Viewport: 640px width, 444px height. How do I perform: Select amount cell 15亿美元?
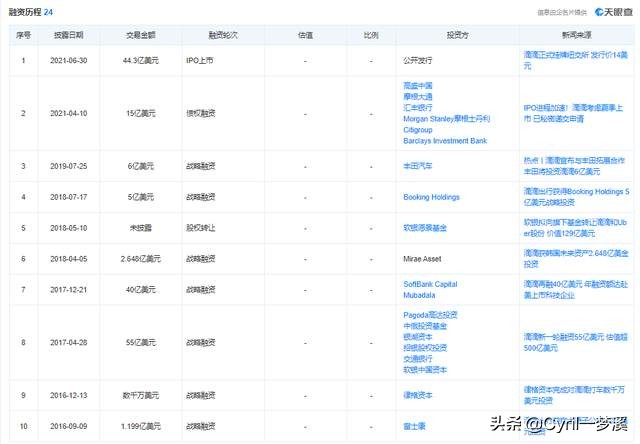tap(140, 113)
